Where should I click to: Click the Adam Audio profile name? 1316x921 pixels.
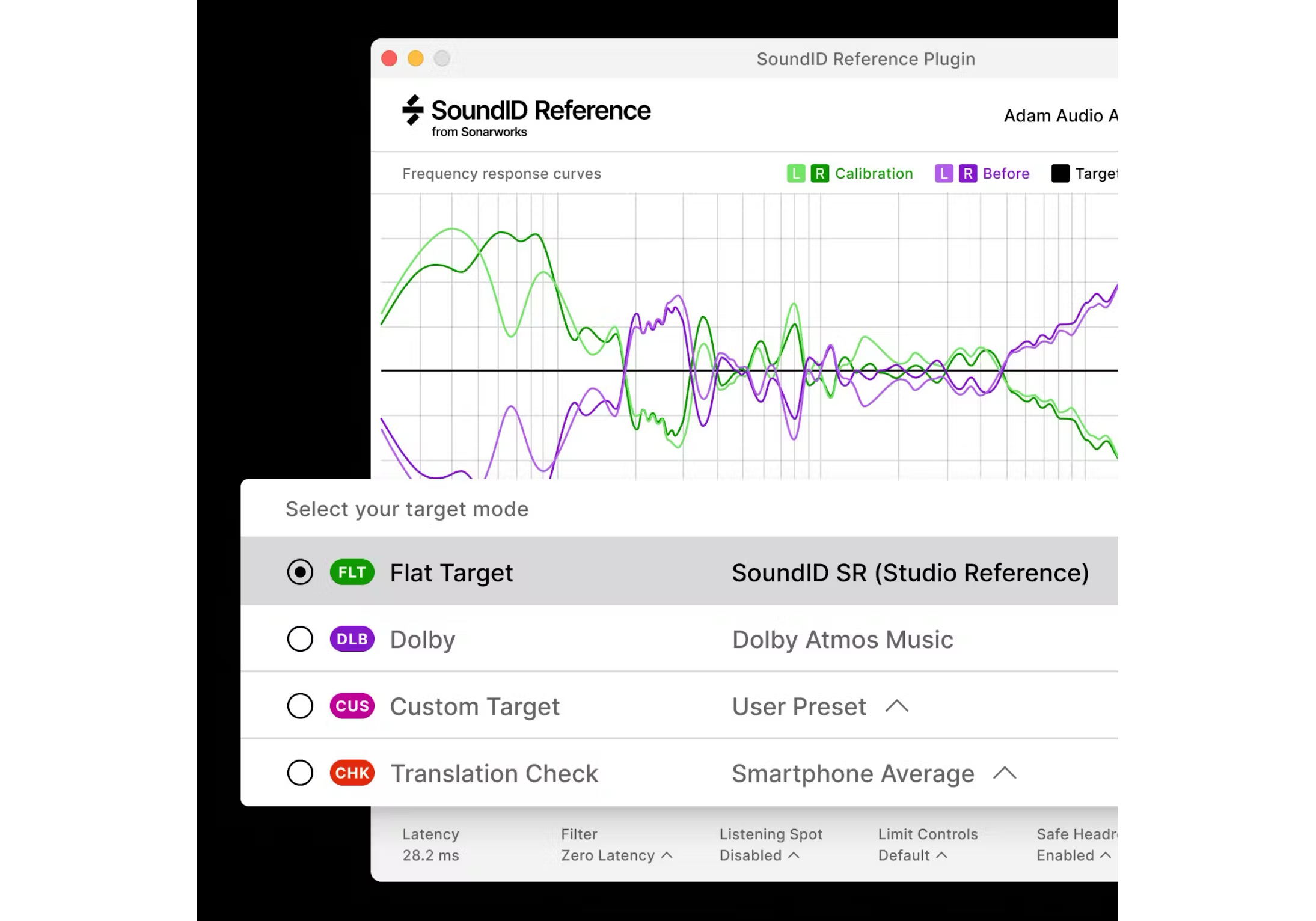[x=1060, y=115]
